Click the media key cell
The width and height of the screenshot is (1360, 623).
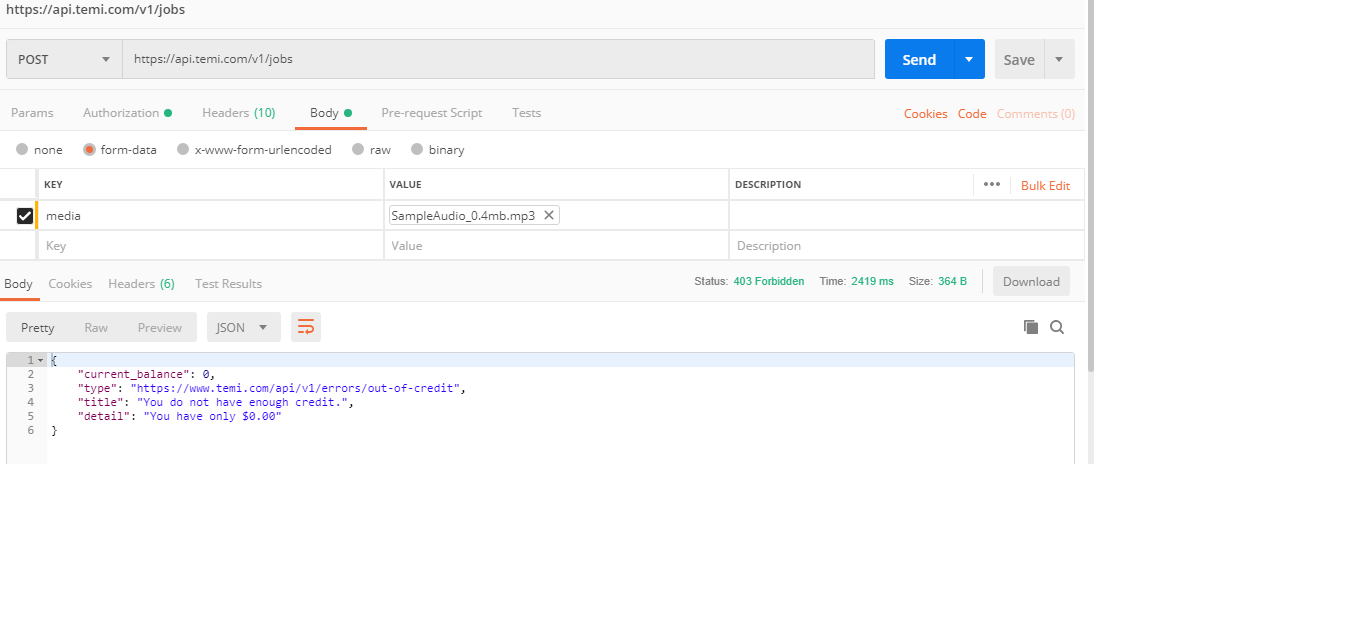click(210, 215)
